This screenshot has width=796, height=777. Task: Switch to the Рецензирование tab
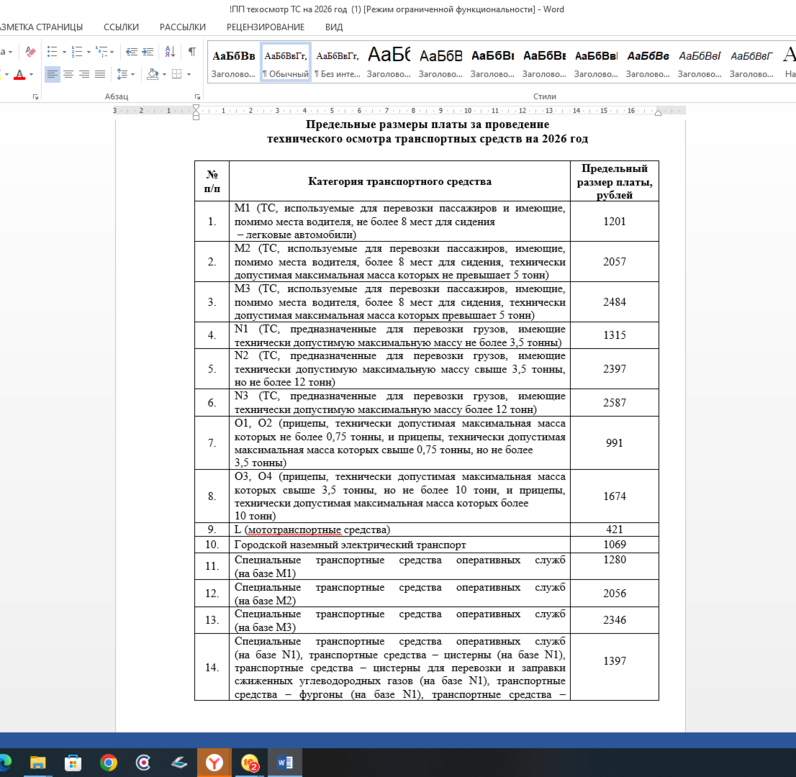(x=265, y=27)
